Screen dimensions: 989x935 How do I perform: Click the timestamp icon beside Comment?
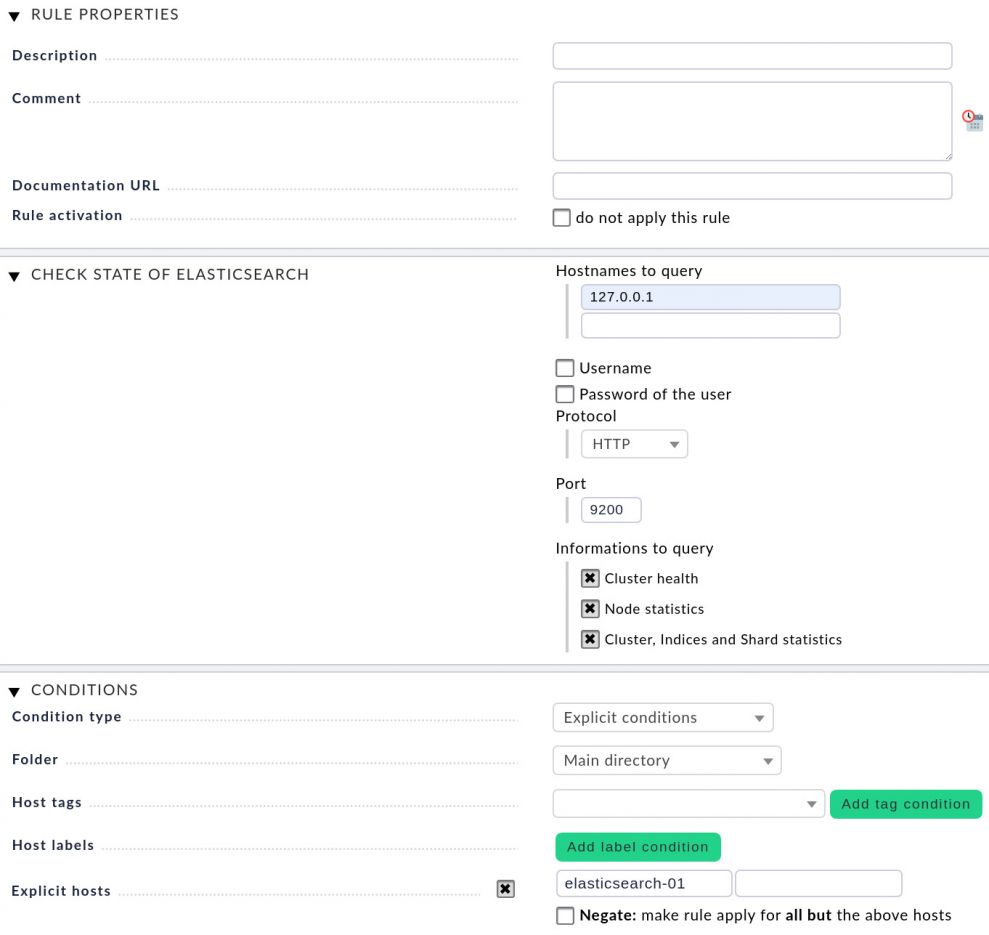972,120
